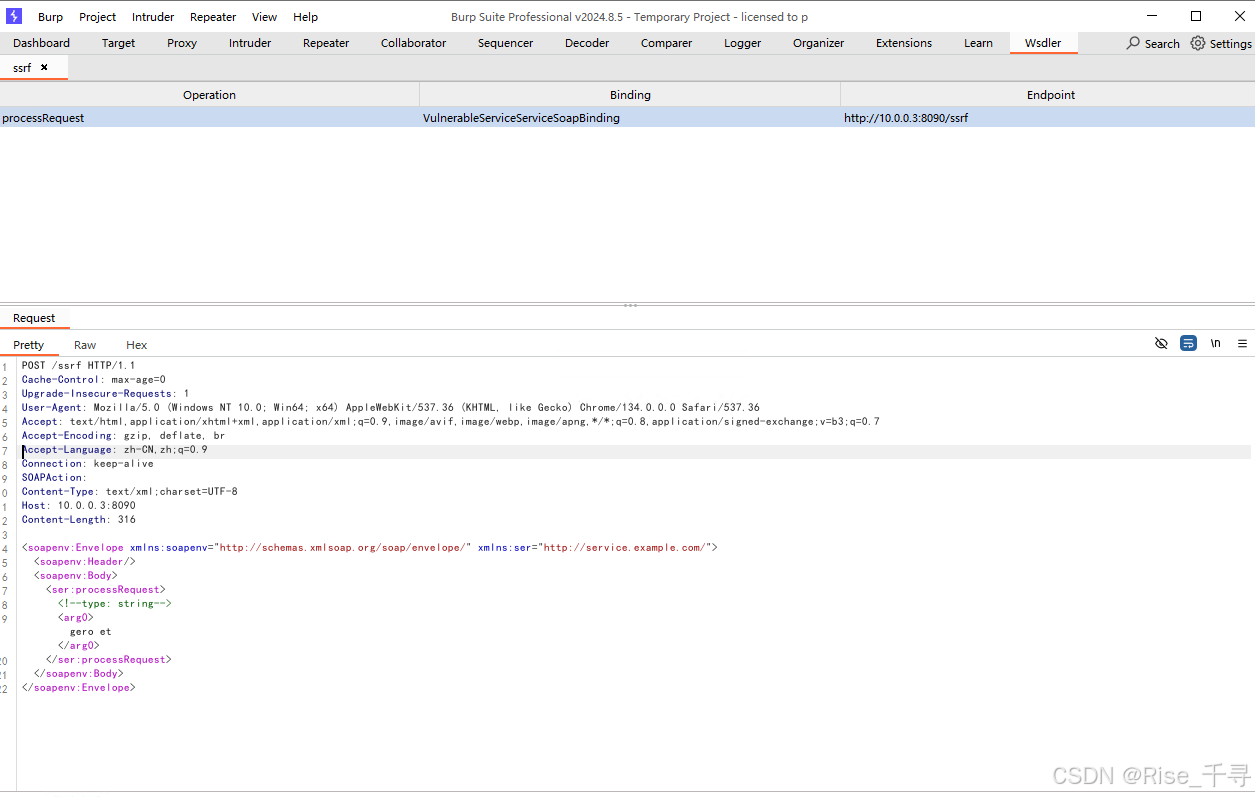
Task: Click the Content-Type header line
Action: 130,492
